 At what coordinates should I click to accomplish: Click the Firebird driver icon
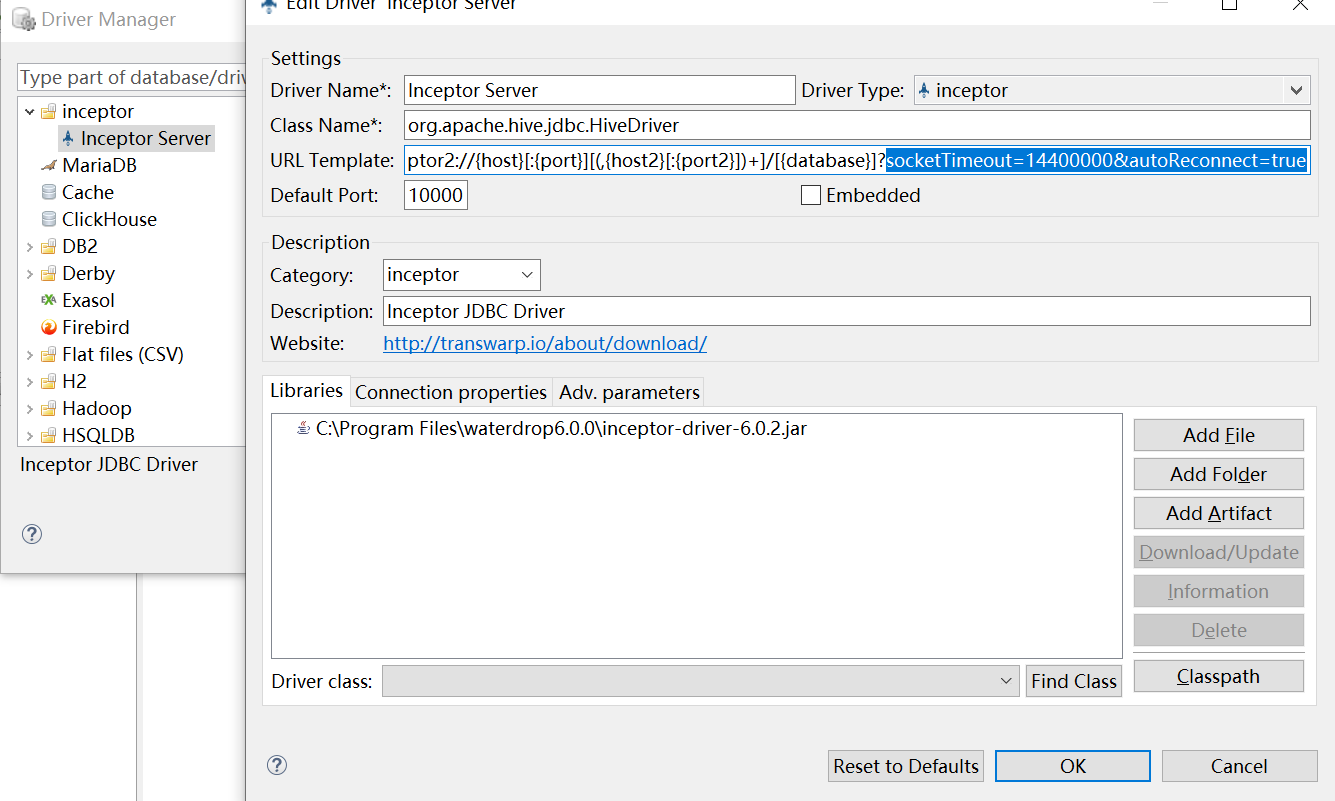pos(48,327)
